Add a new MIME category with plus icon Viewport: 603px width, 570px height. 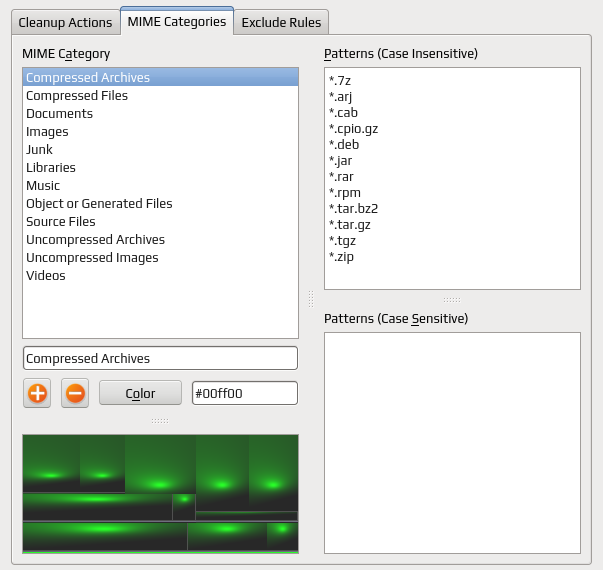coord(37,393)
